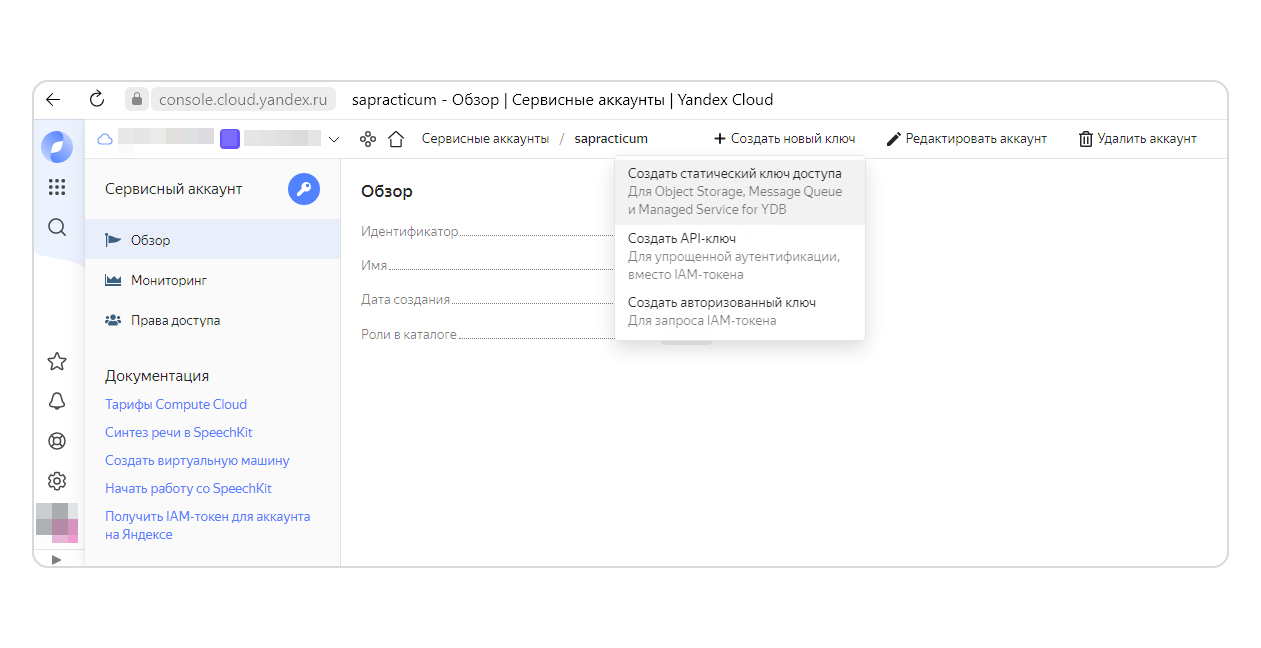Click the Документация heading

[157, 376]
